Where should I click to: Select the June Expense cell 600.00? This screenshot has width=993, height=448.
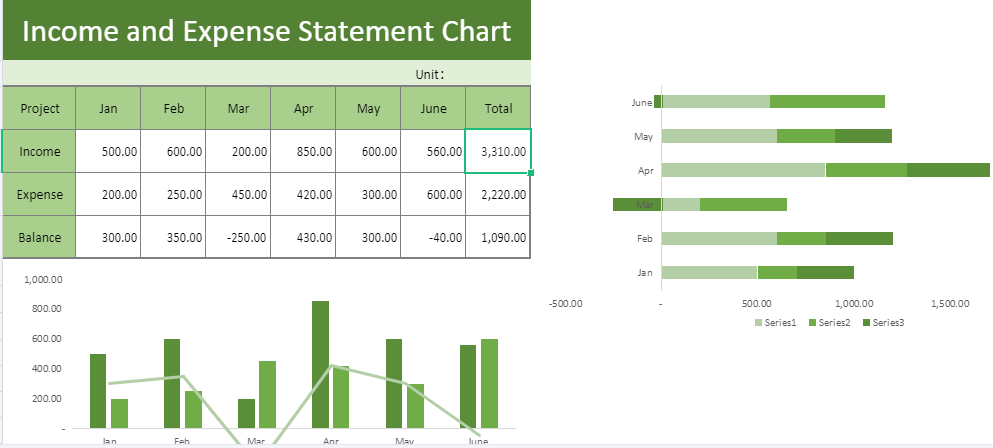pyautogui.click(x=433, y=195)
